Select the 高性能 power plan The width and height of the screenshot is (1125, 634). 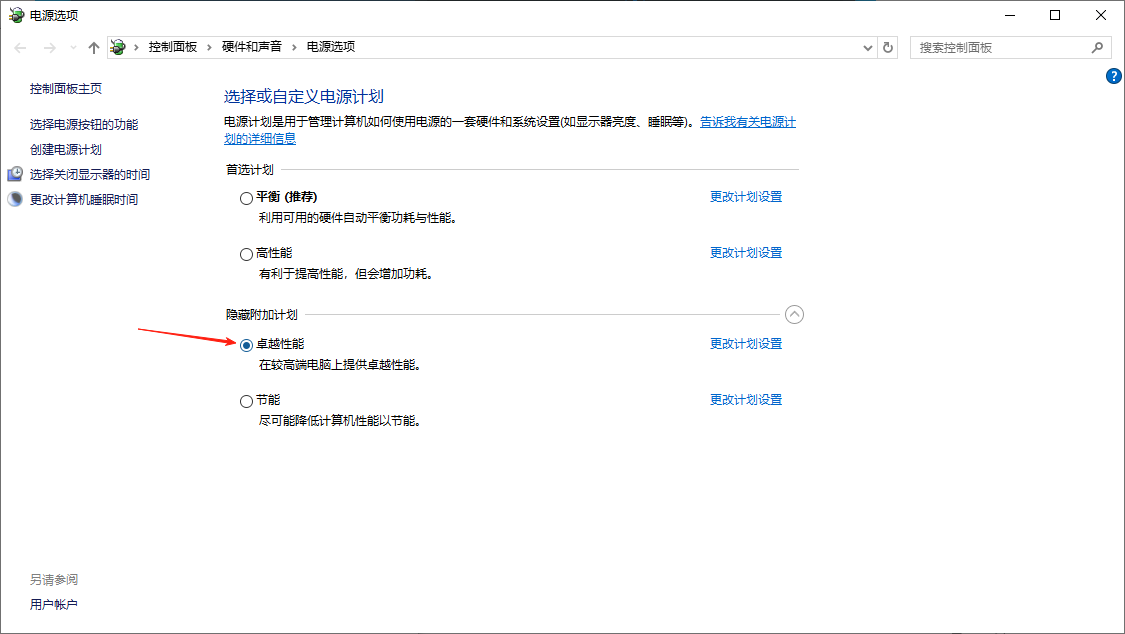pyautogui.click(x=246, y=254)
